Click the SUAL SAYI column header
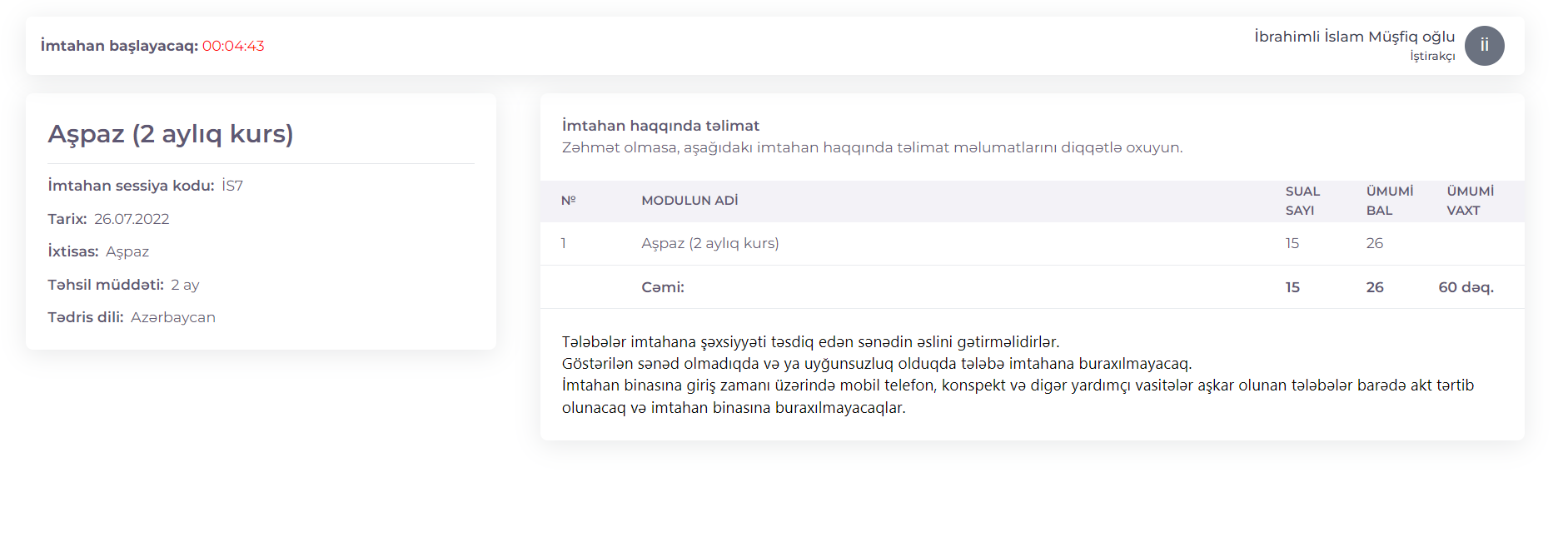 [1302, 201]
